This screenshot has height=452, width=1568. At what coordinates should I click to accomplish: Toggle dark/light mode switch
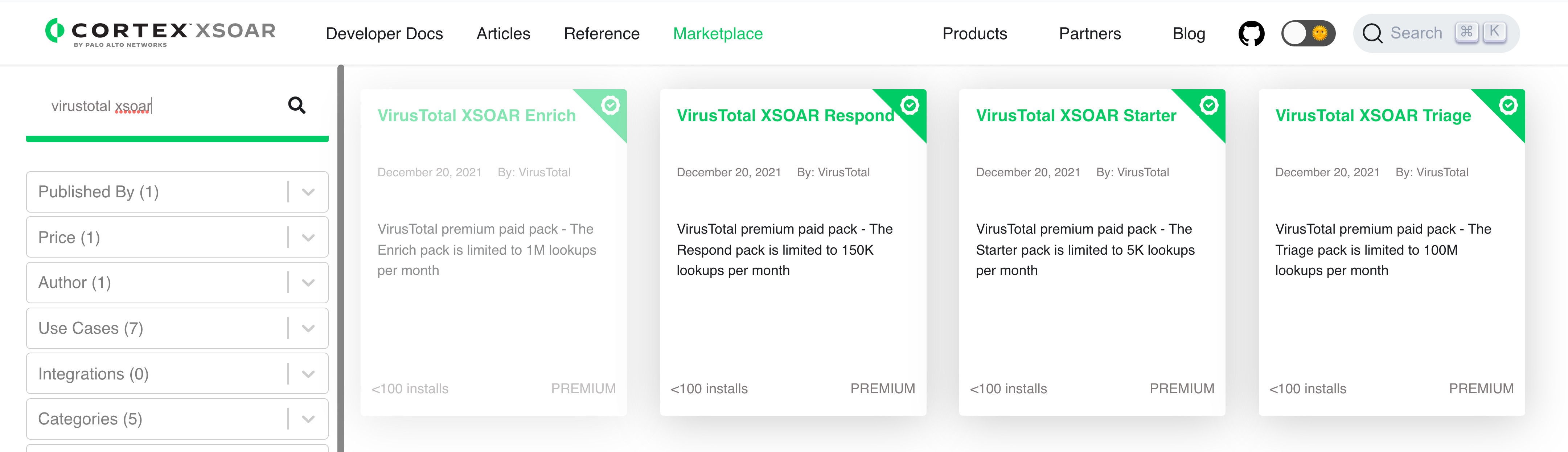(1308, 33)
